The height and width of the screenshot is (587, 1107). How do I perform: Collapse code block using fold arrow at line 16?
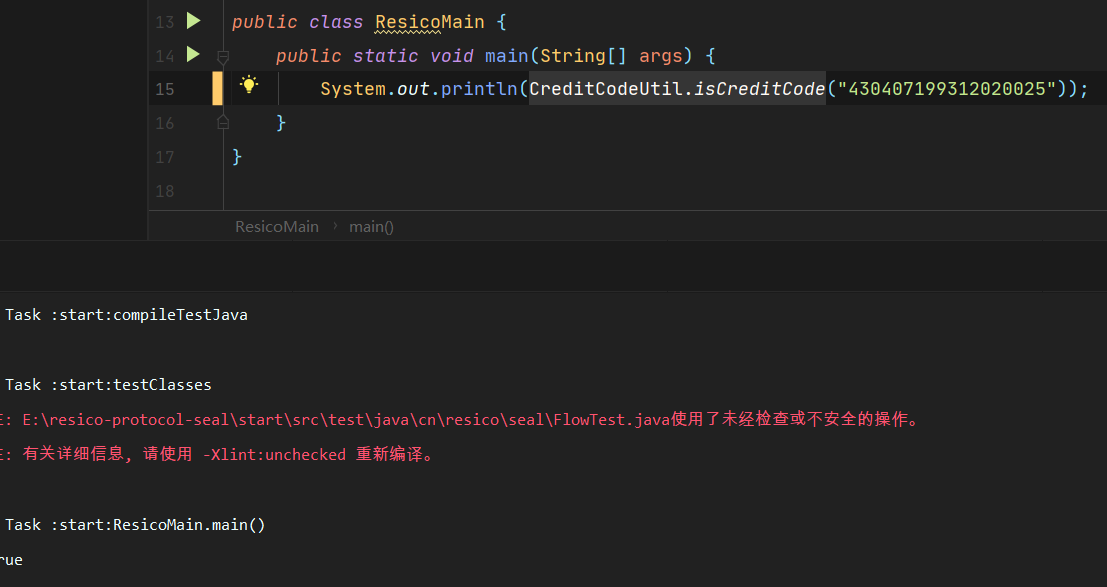coord(222,121)
